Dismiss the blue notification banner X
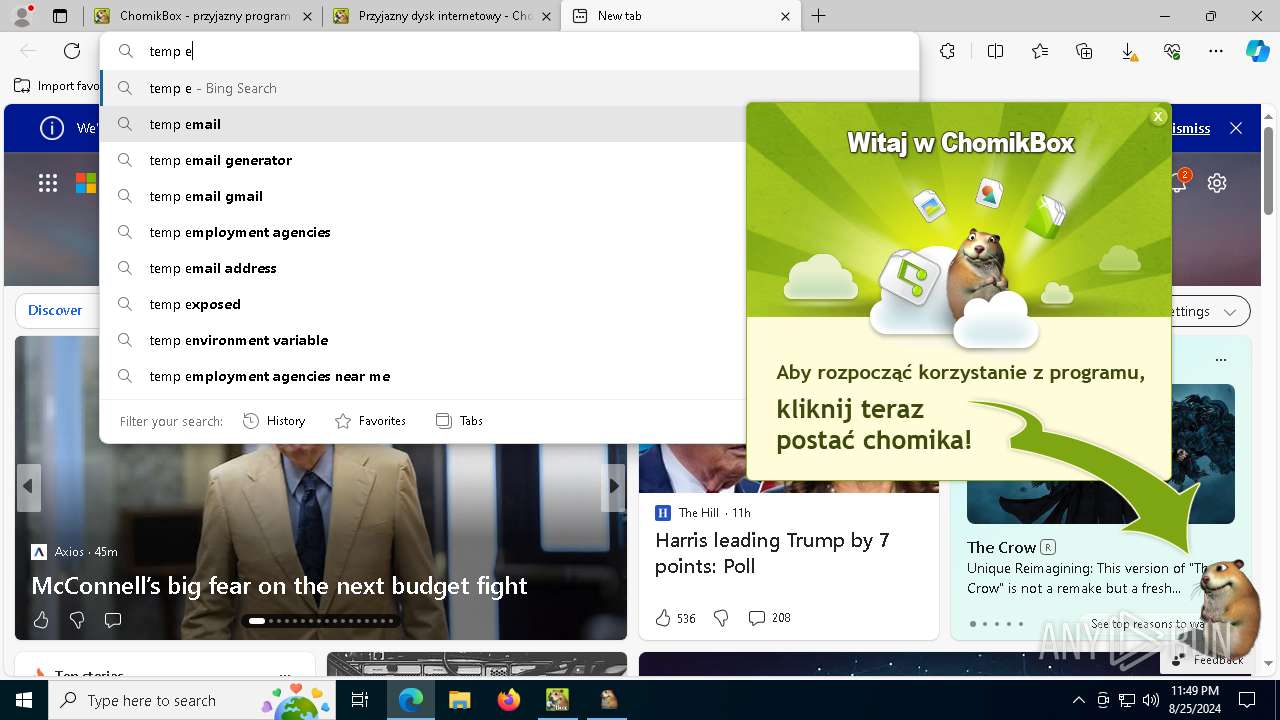 [x=1236, y=128]
